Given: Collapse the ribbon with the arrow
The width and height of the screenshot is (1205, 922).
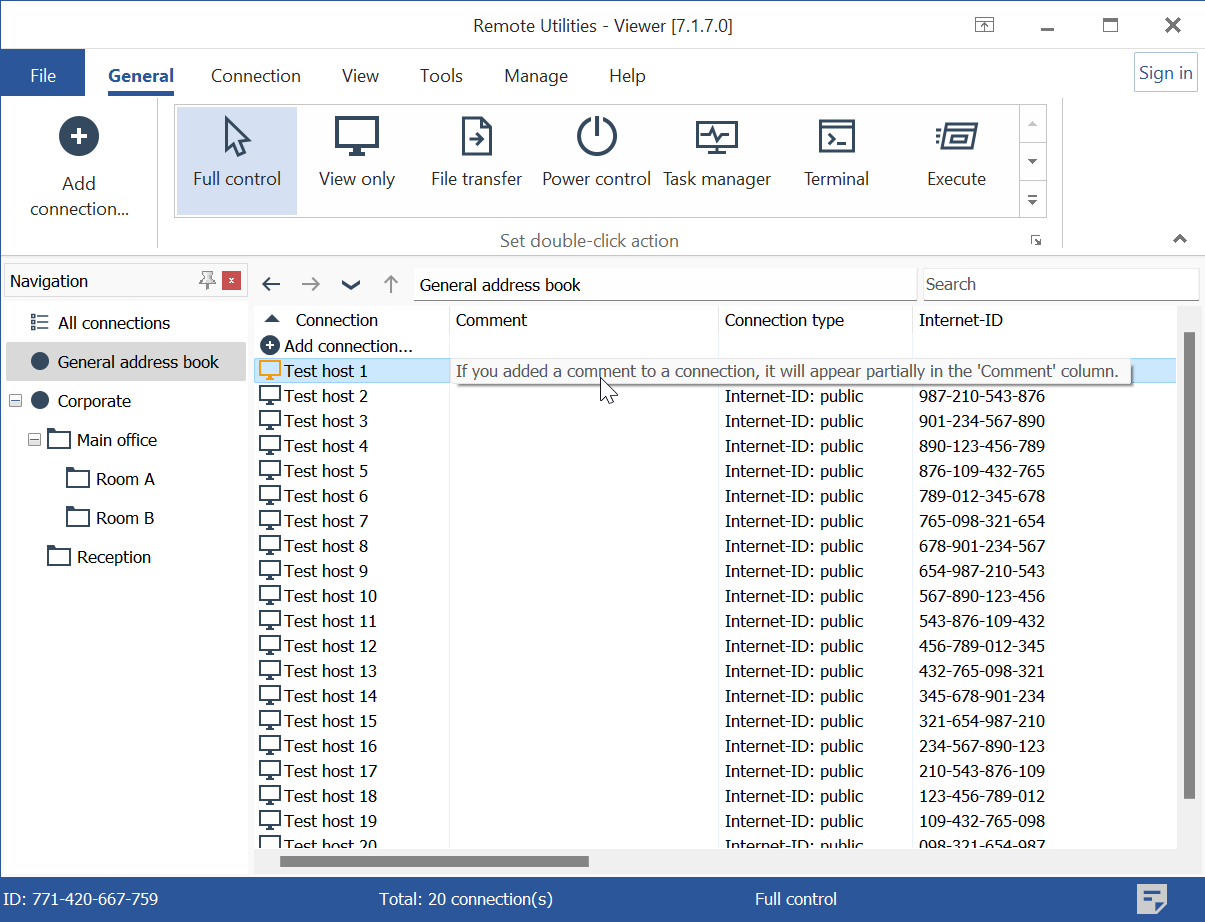Looking at the screenshot, I should click(1180, 240).
